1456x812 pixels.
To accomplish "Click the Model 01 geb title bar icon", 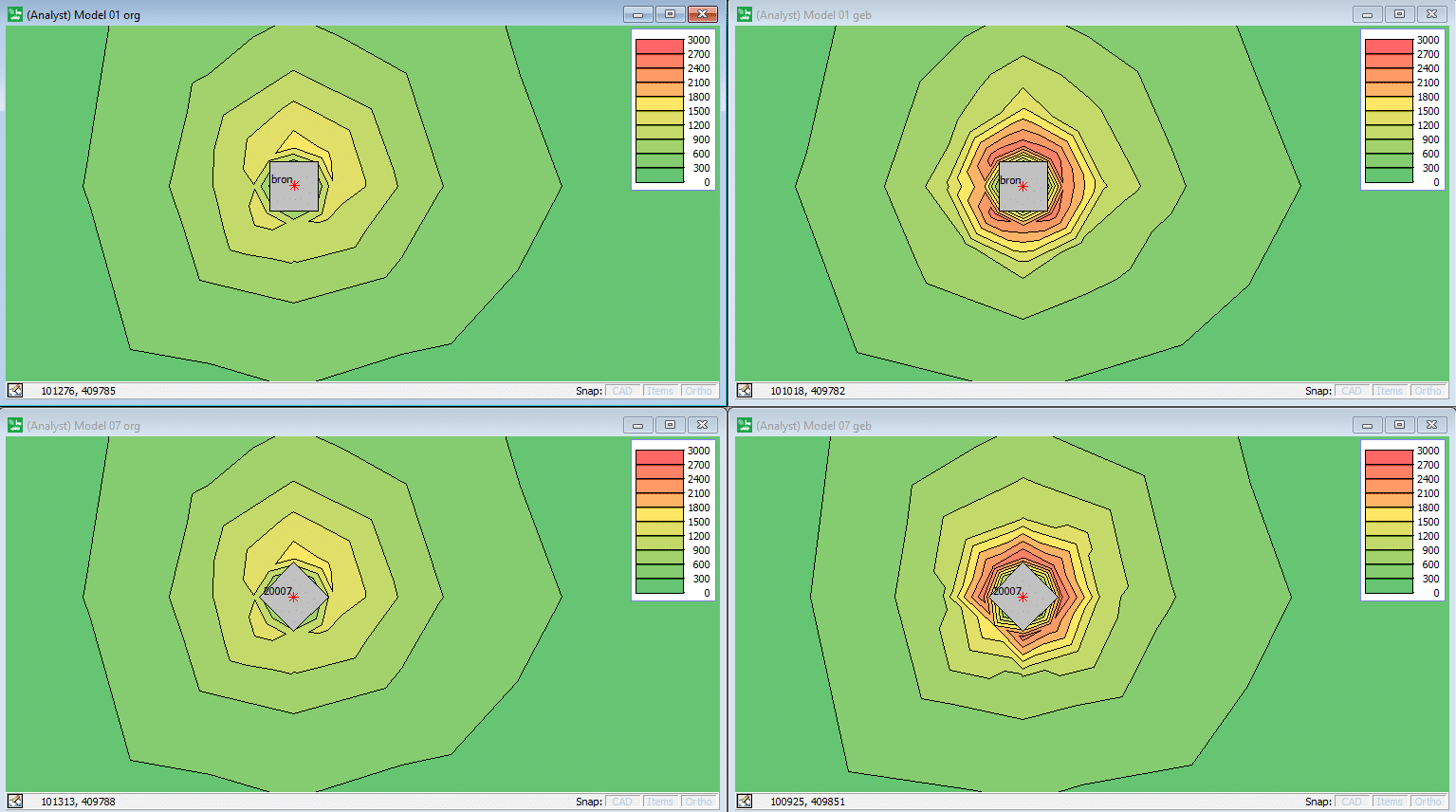I will click(745, 14).
